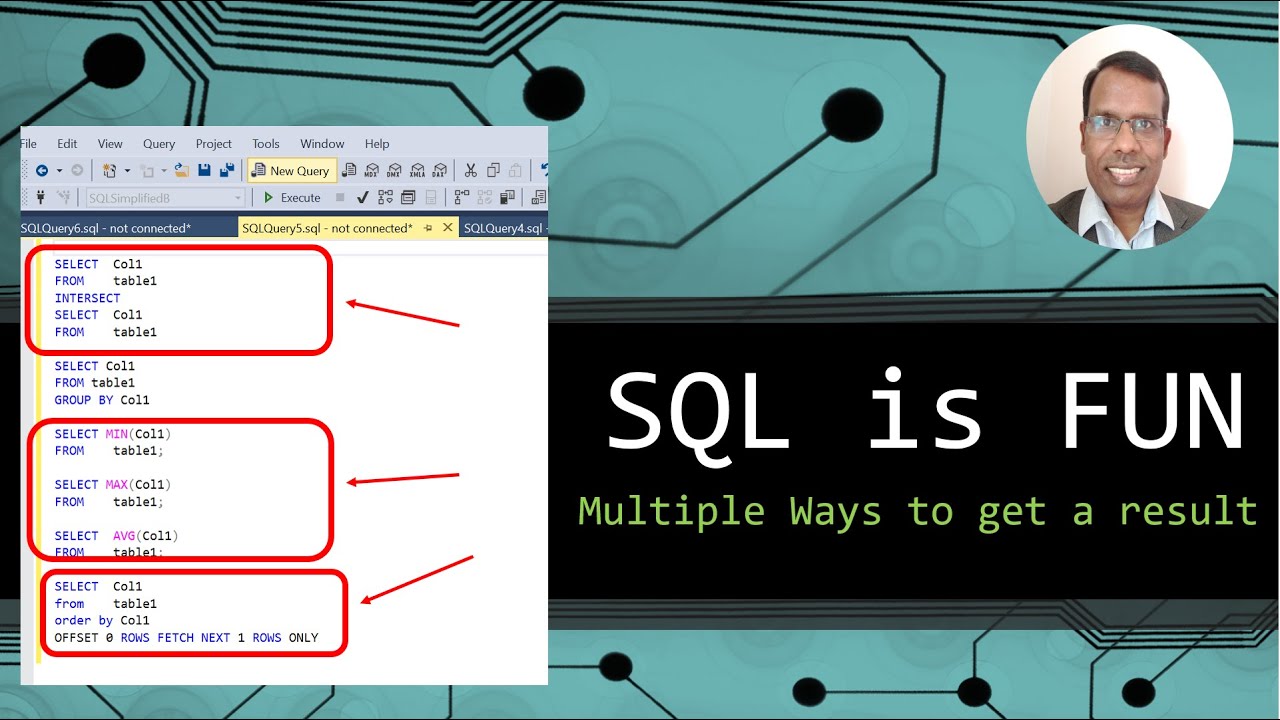Click the Connect plug icon
Screen dimensions: 1280x720
[x=40, y=197]
